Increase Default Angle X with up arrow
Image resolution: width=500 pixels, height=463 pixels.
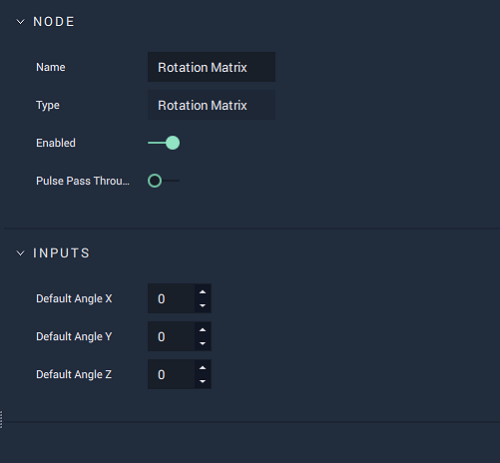203,292
